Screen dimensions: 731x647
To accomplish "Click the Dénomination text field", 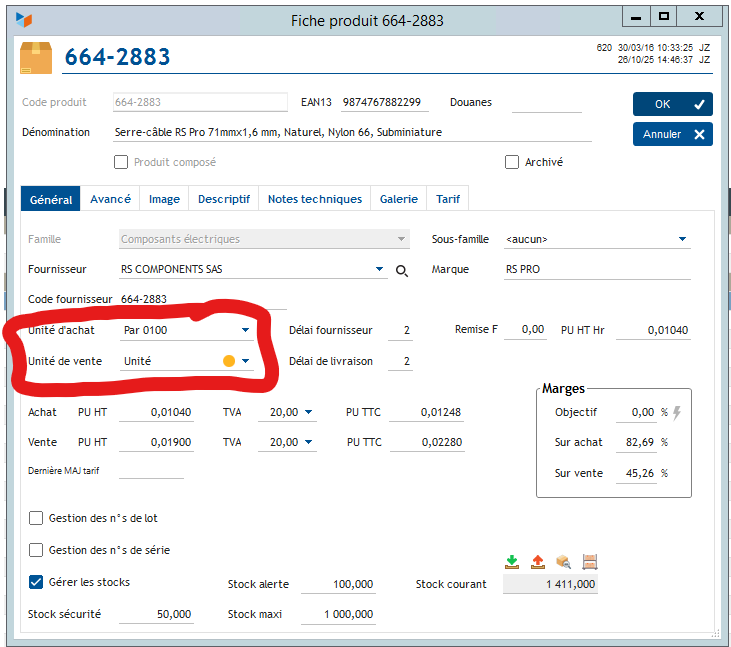I will [x=350, y=132].
